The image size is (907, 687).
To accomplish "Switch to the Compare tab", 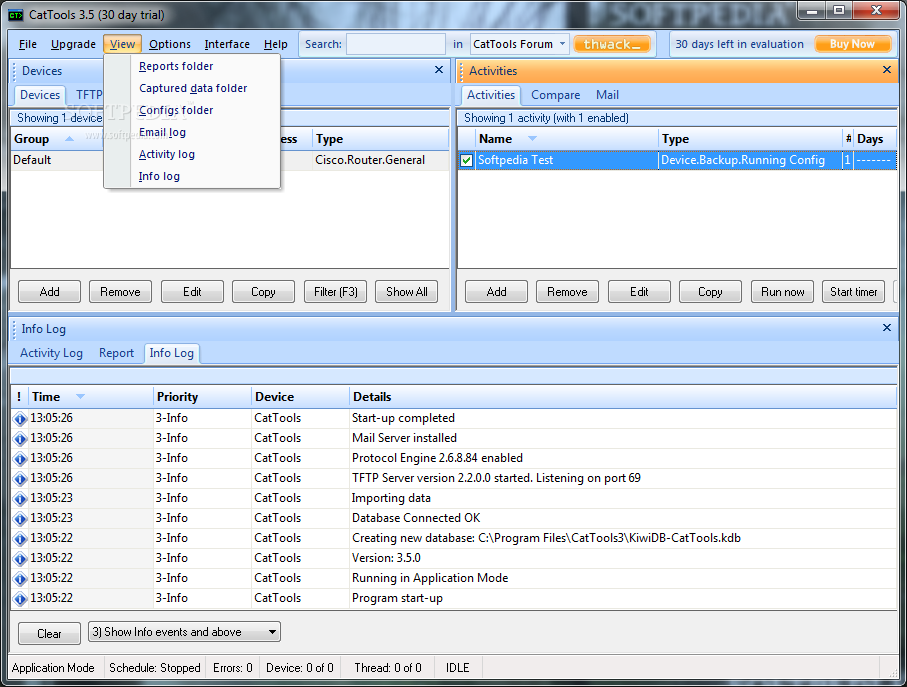I will point(555,95).
